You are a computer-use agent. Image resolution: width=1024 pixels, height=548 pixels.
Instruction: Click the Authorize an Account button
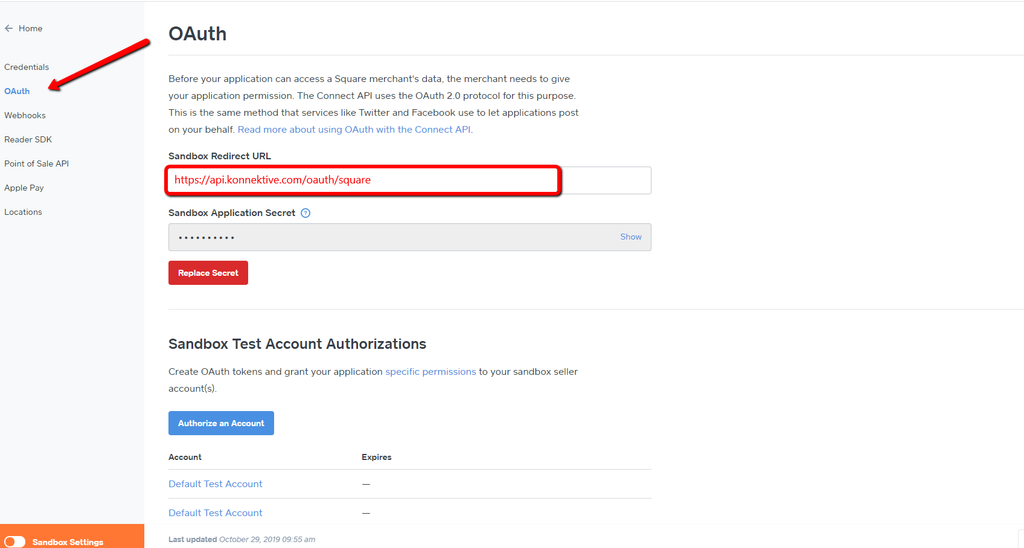(x=221, y=423)
